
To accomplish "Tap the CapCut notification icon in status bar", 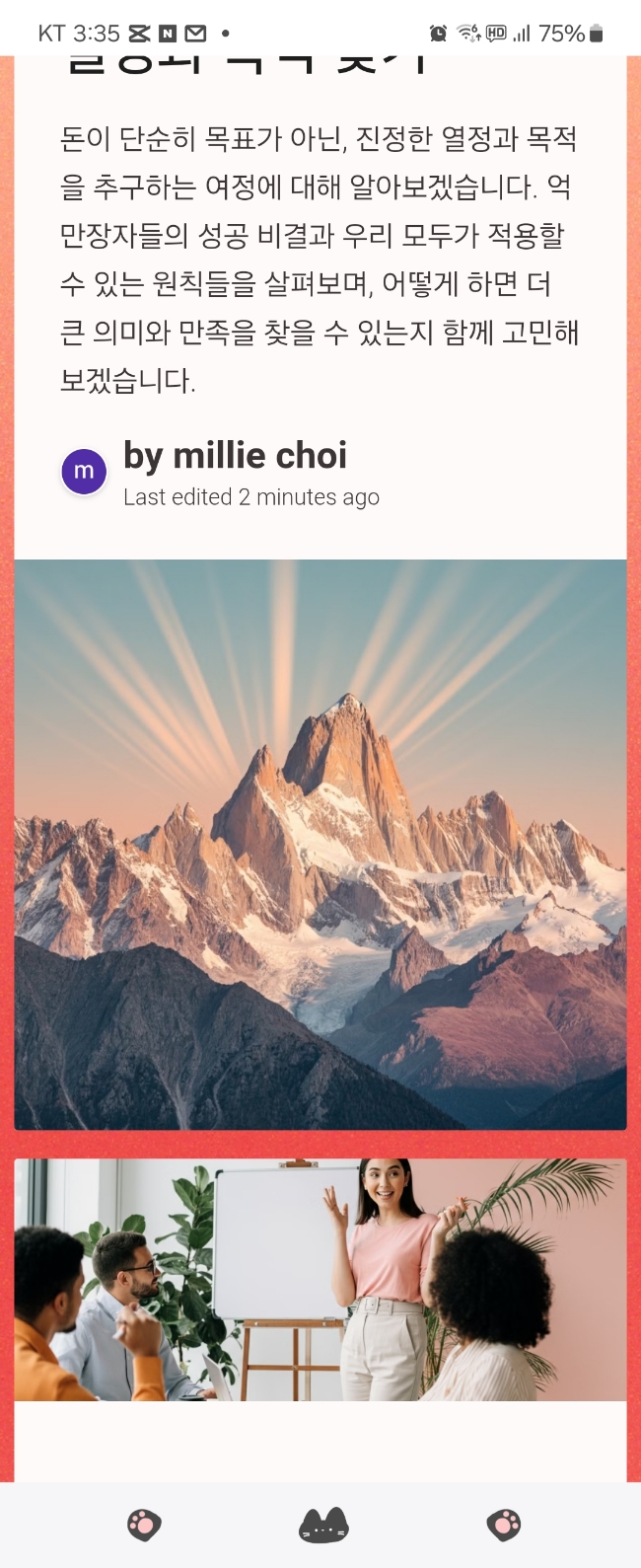I will click(140, 34).
